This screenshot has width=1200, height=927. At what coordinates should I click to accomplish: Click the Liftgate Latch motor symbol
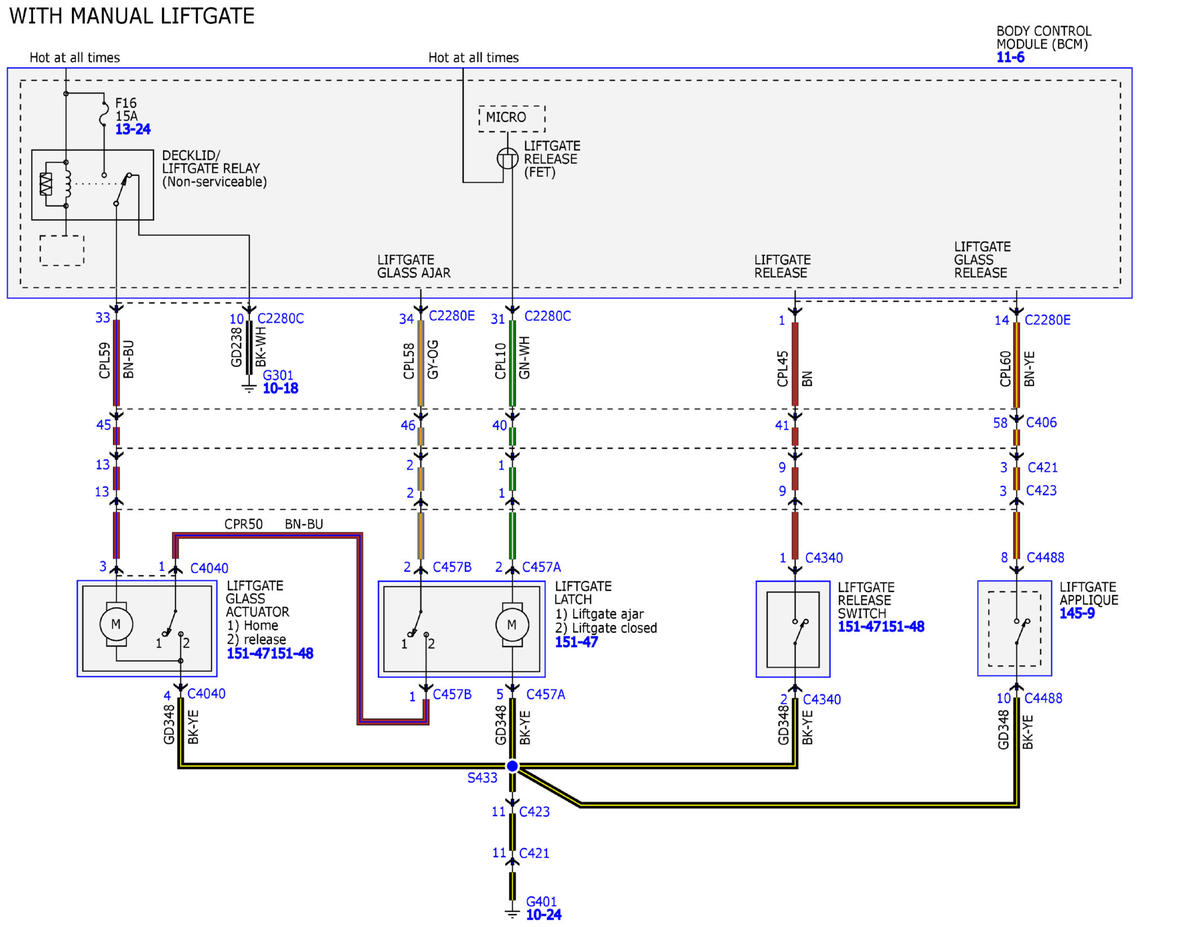512,625
